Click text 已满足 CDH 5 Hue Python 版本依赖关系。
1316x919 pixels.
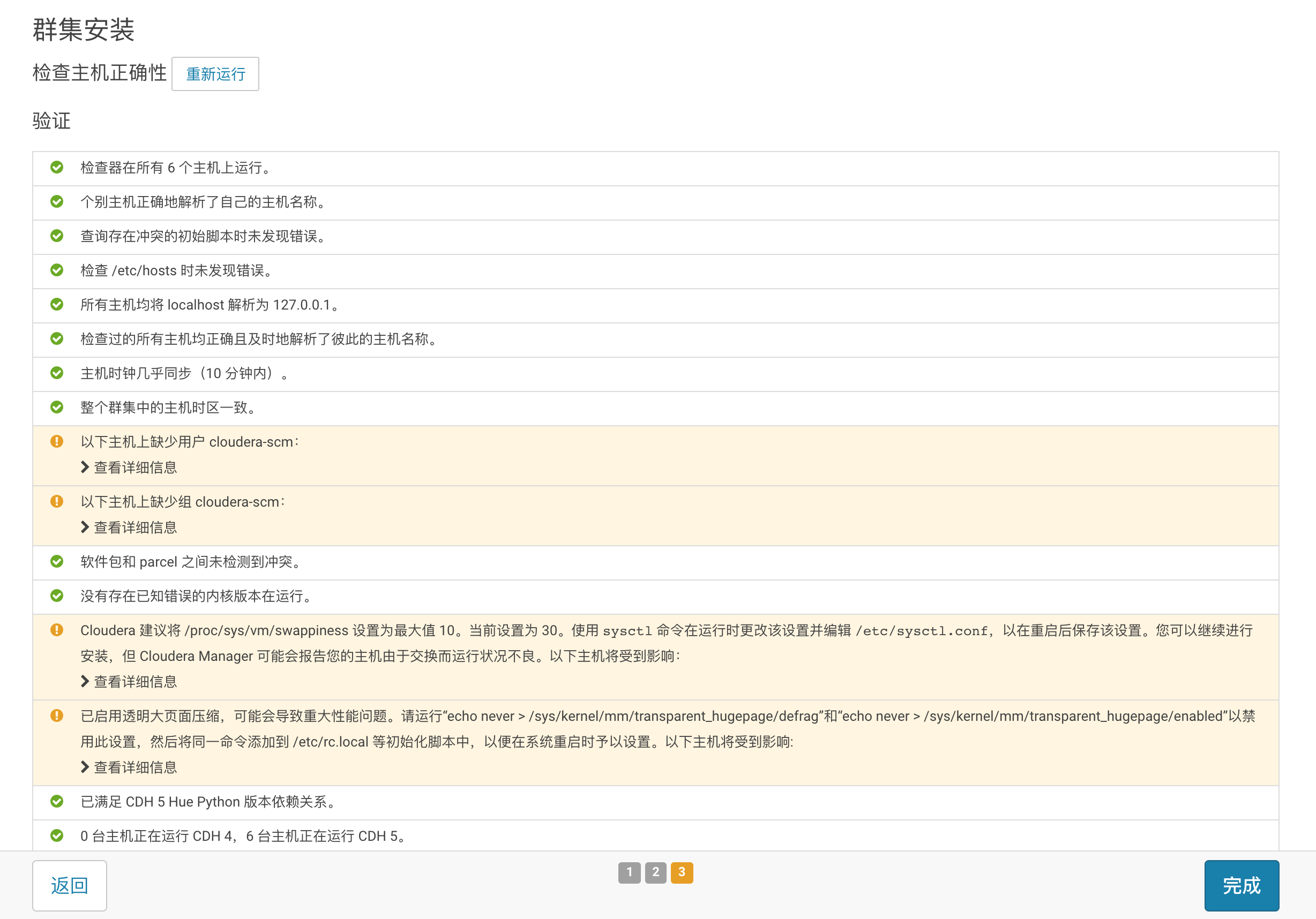(208, 802)
